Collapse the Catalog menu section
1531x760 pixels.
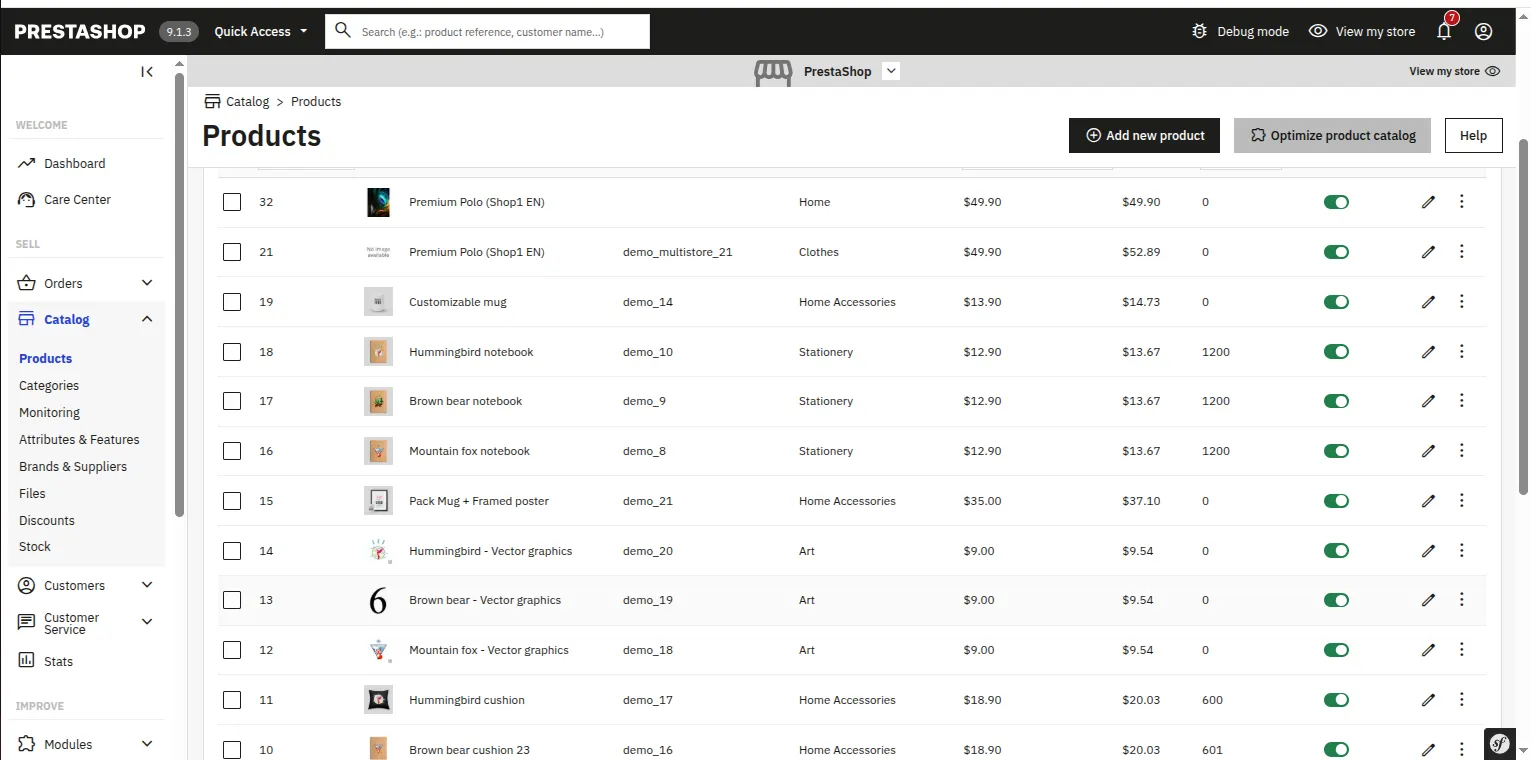click(147, 319)
